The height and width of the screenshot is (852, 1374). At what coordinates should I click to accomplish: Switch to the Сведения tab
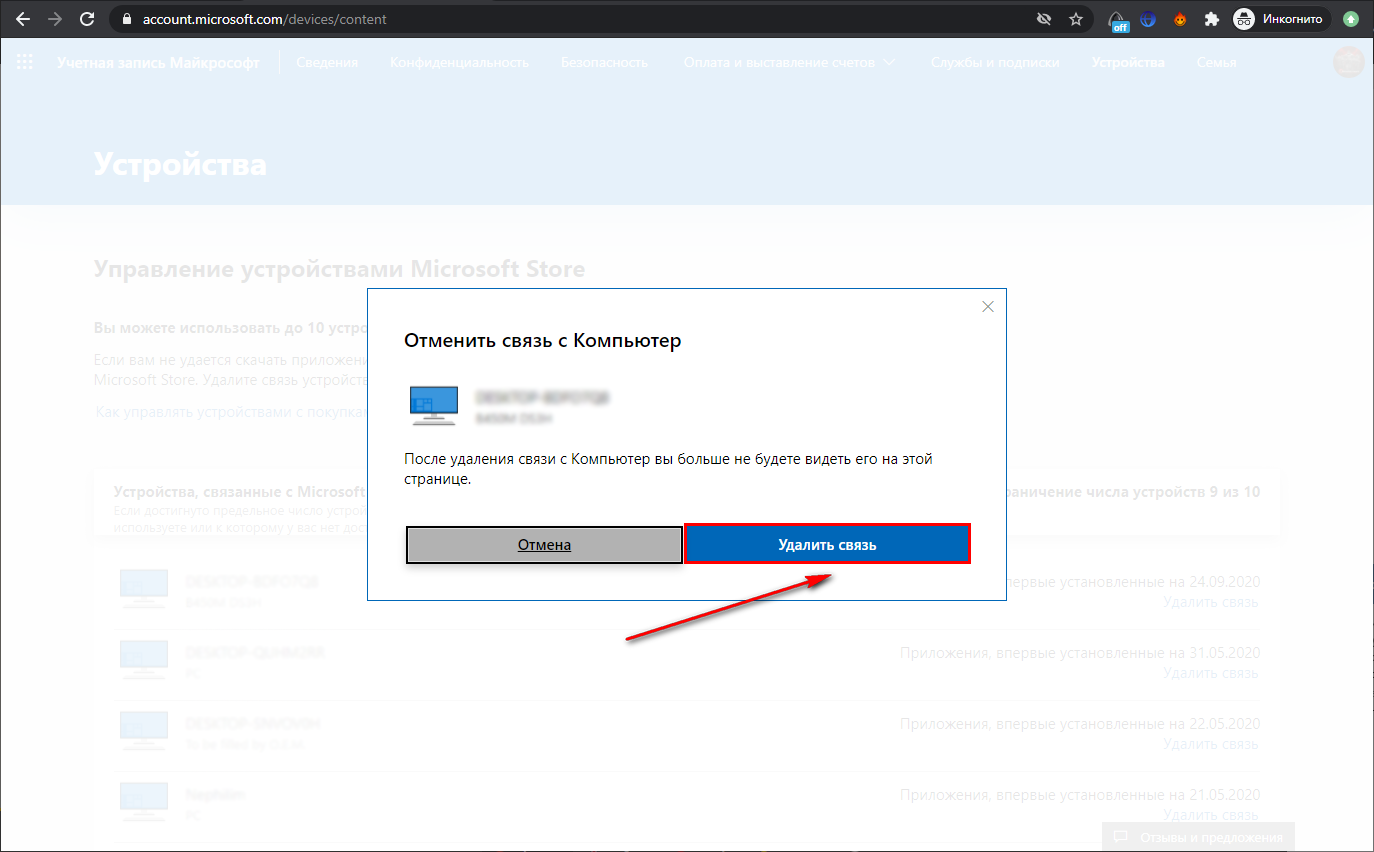tap(327, 62)
